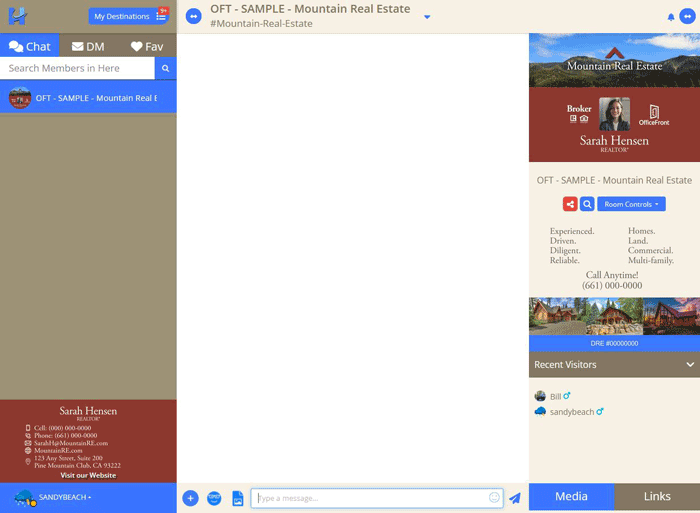Open the Links tab
The width and height of the screenshot is (700, 513).
pos(657,497)
